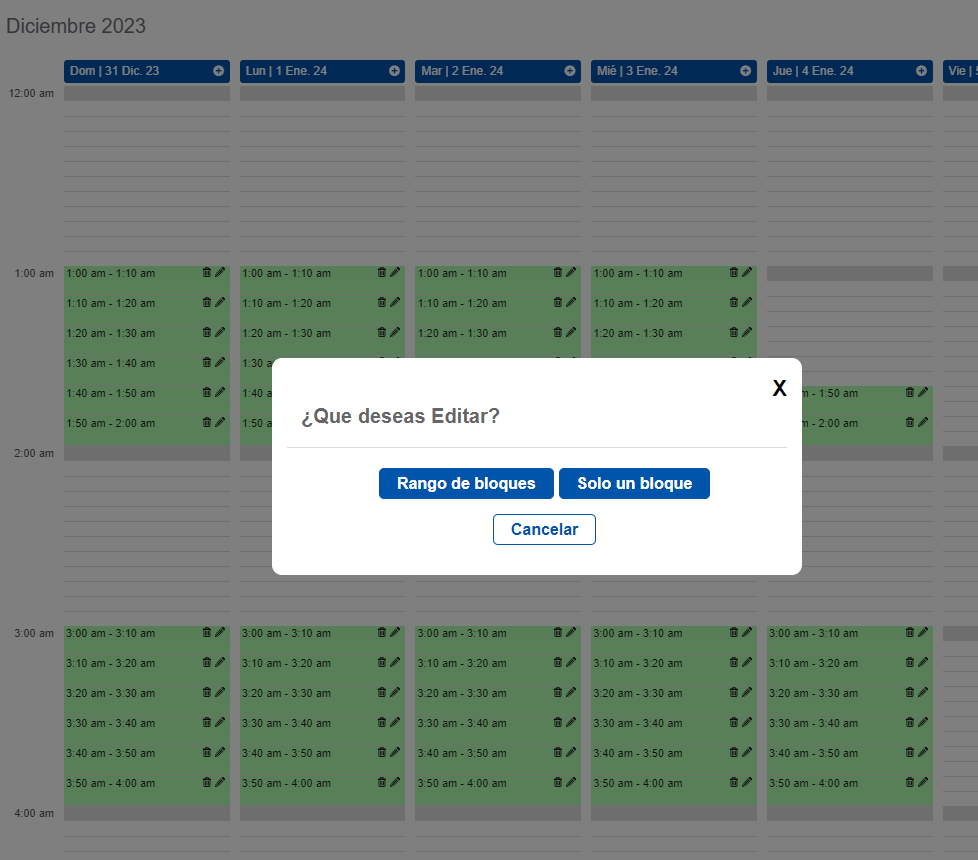This screenshot has width=978, height=860.
Task: Delete Wednesday's 1:20 am - 1:30 am block
Action: [733, 332]
